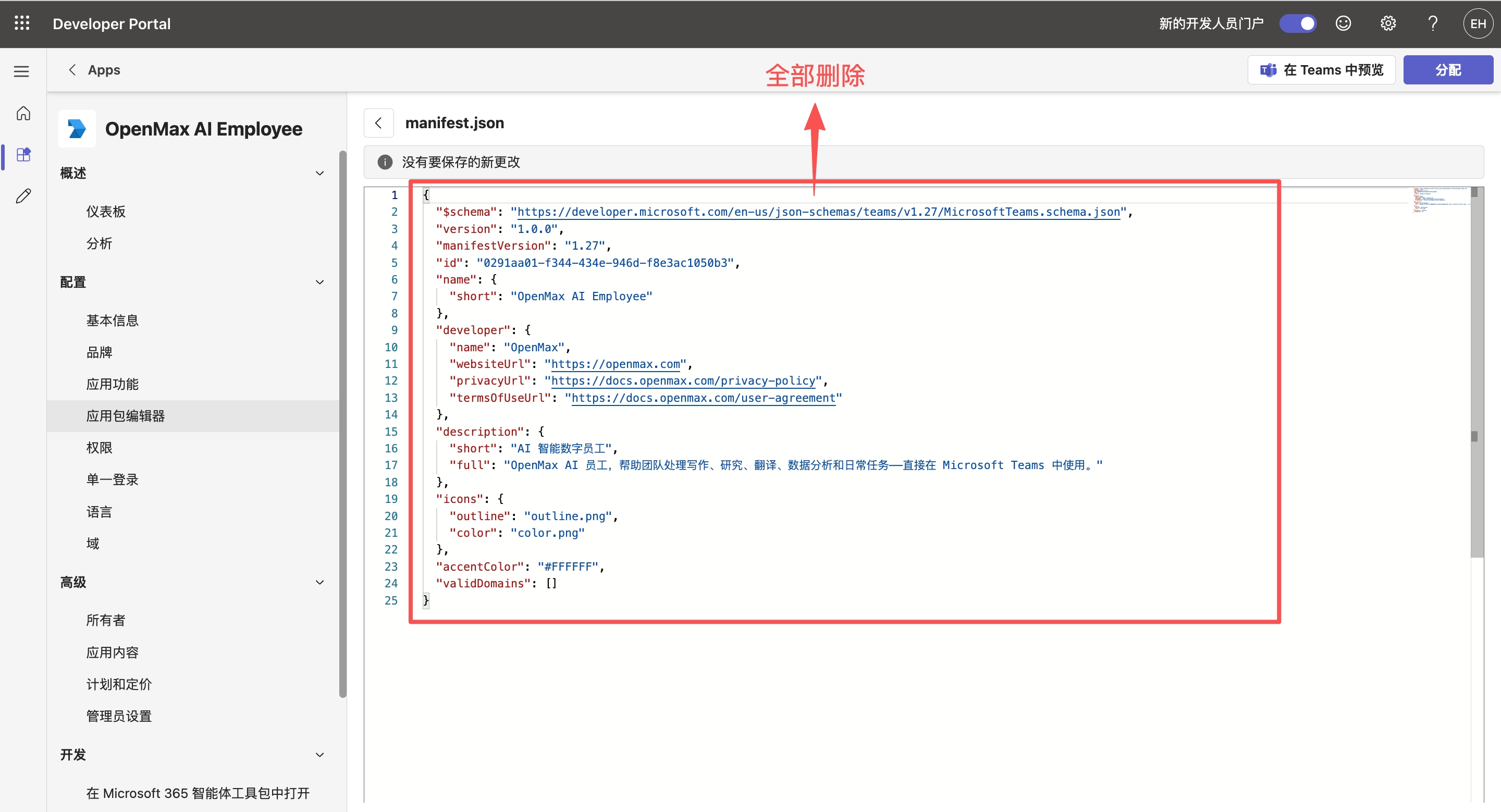Open the help question mark icon
This screenshot has height=812, width=1501.
click(x=1432, y=23)
